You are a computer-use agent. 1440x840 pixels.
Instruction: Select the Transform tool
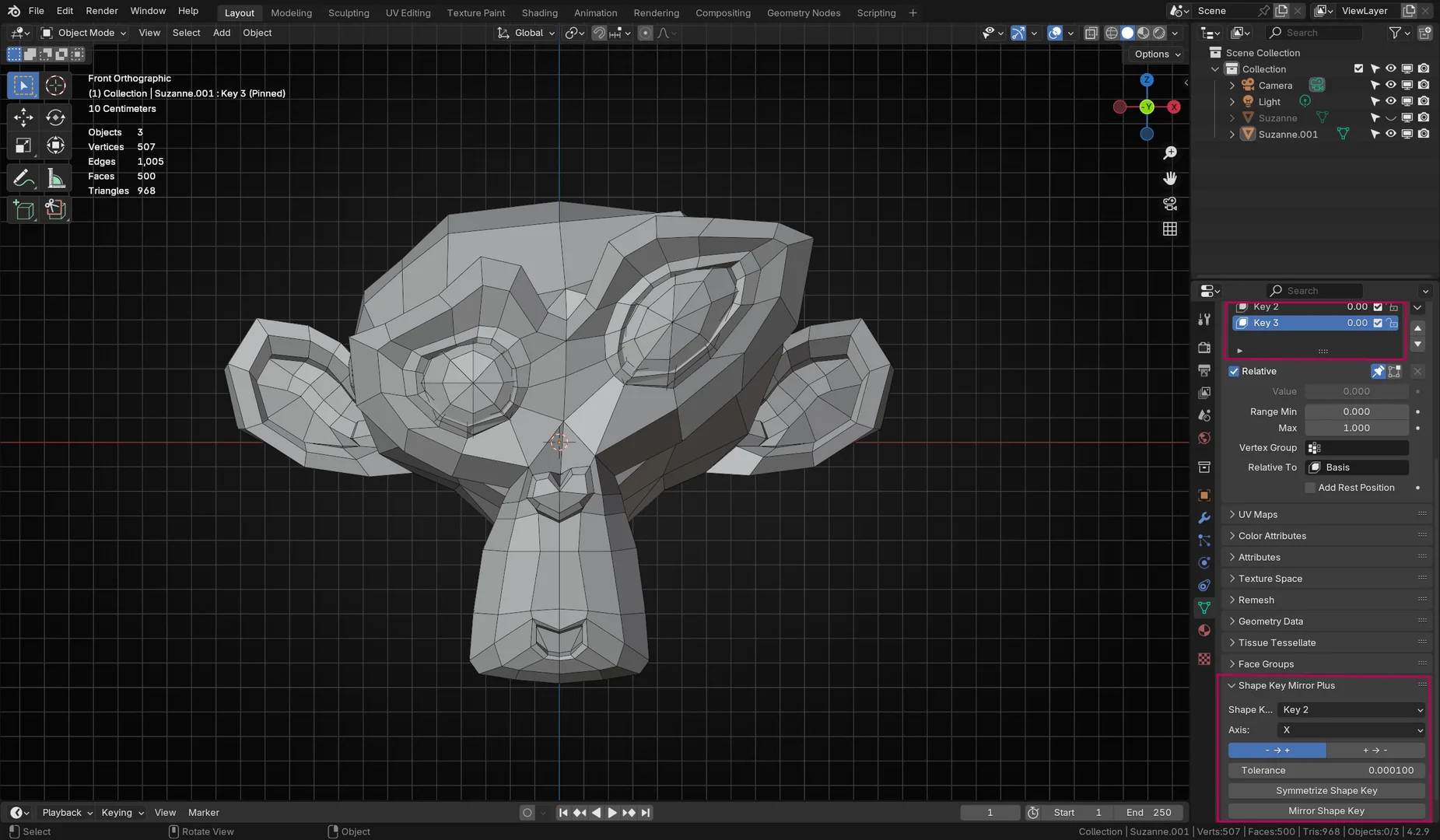coord(55,145)
